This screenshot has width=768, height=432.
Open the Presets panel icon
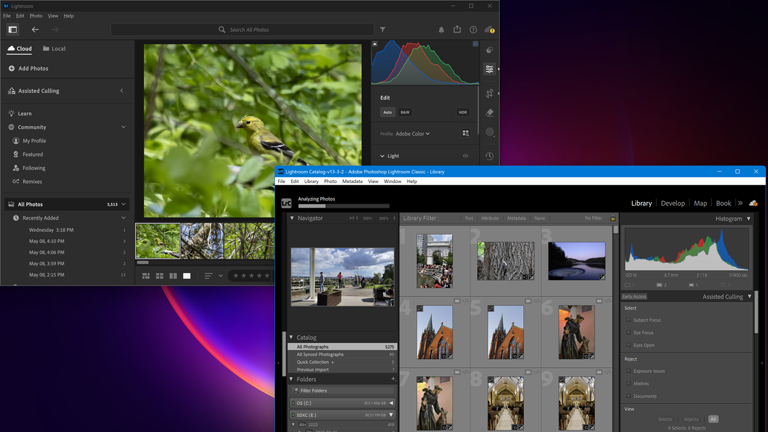click(489, 50)
